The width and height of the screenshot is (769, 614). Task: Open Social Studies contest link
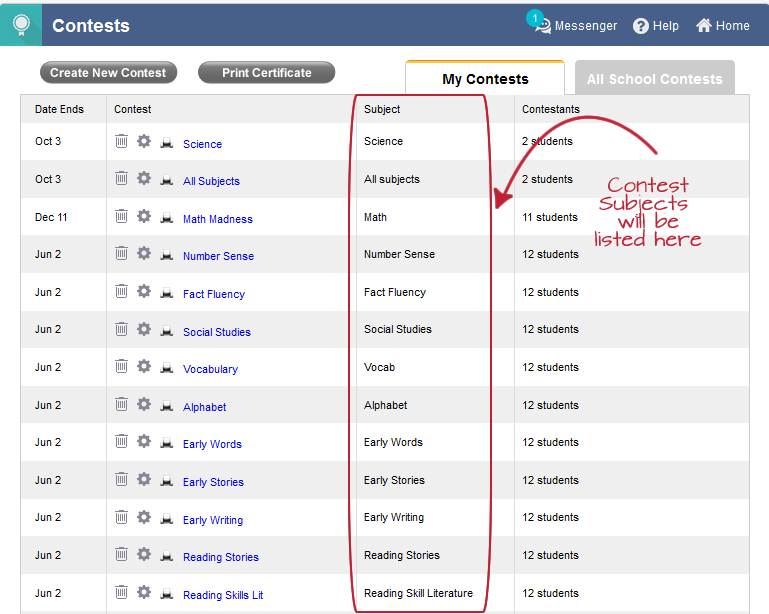[217, 332]
